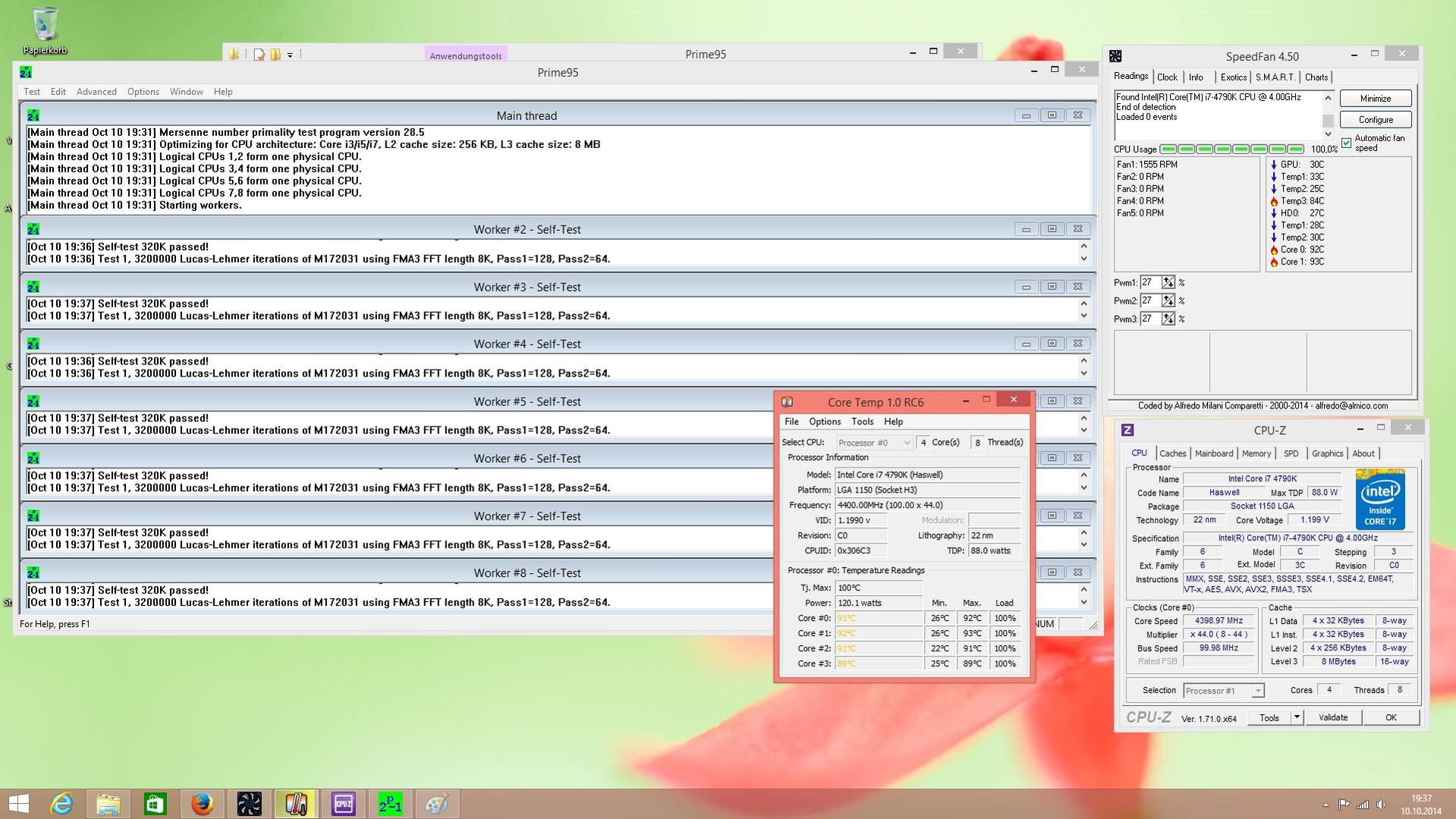
Task: Click the Worker #5 window icon
Action: tap(33, 402)
